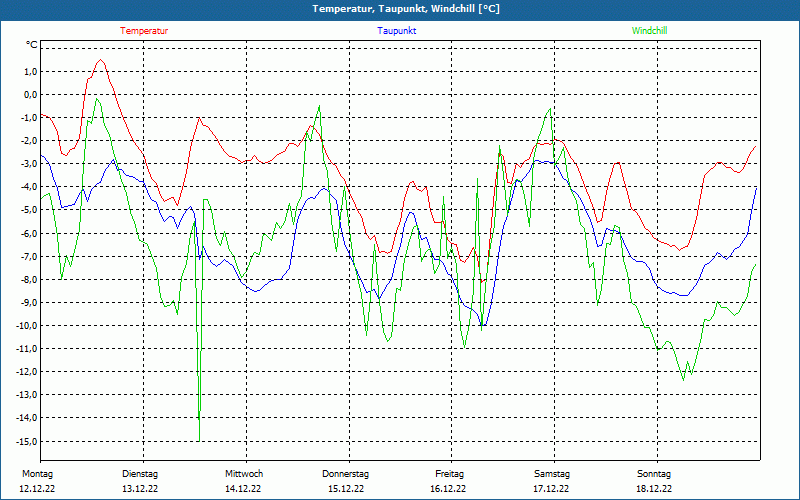Click the -7,0 y-axis label
The image size is (800, 500).
coord(29,256)
